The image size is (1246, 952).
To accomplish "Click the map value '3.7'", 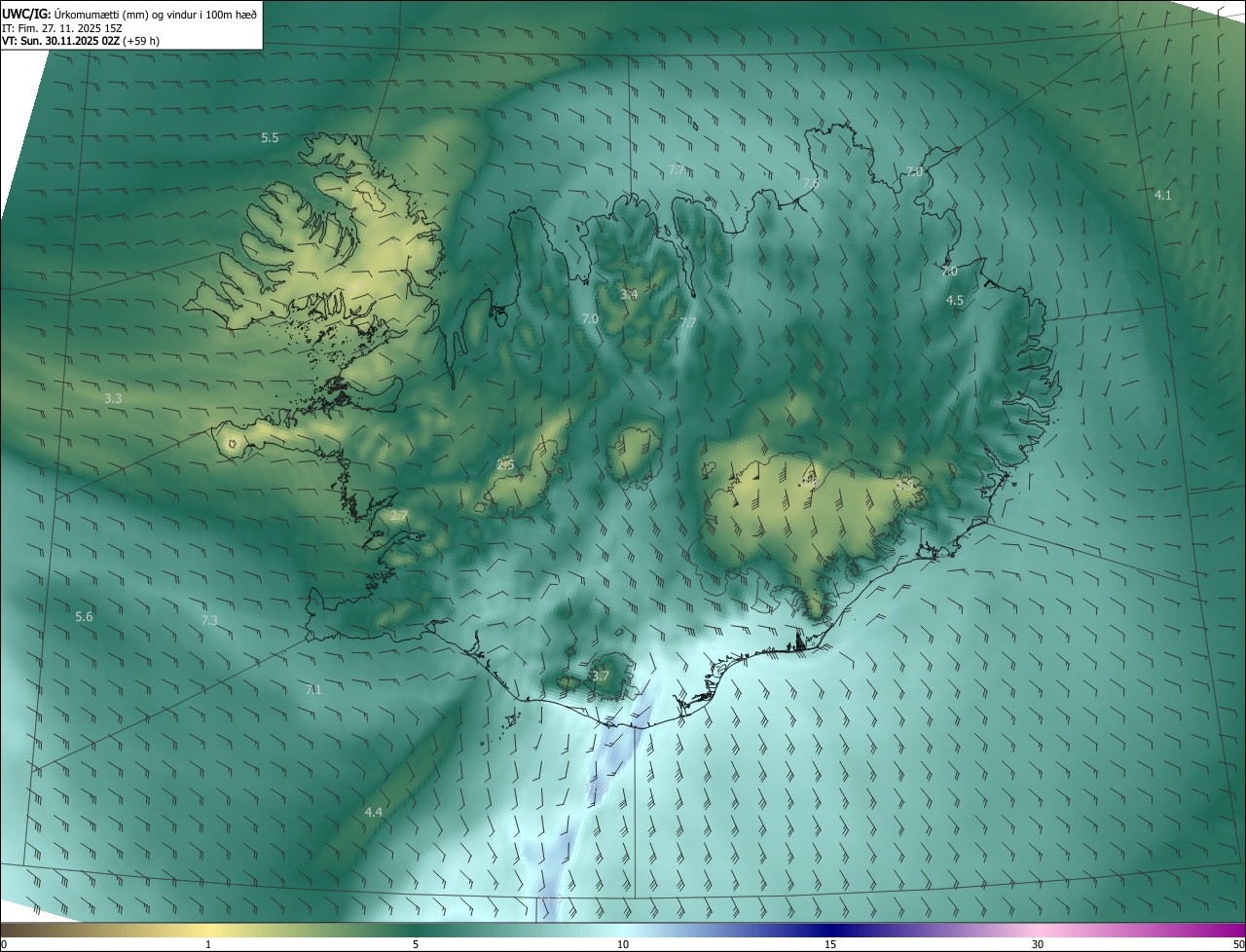I will (x=601, y=676).
